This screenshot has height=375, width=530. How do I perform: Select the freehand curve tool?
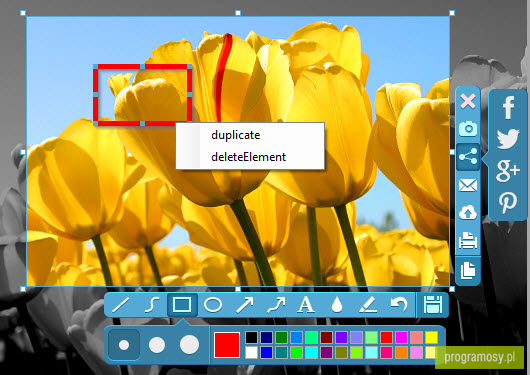tap(152, 305)
